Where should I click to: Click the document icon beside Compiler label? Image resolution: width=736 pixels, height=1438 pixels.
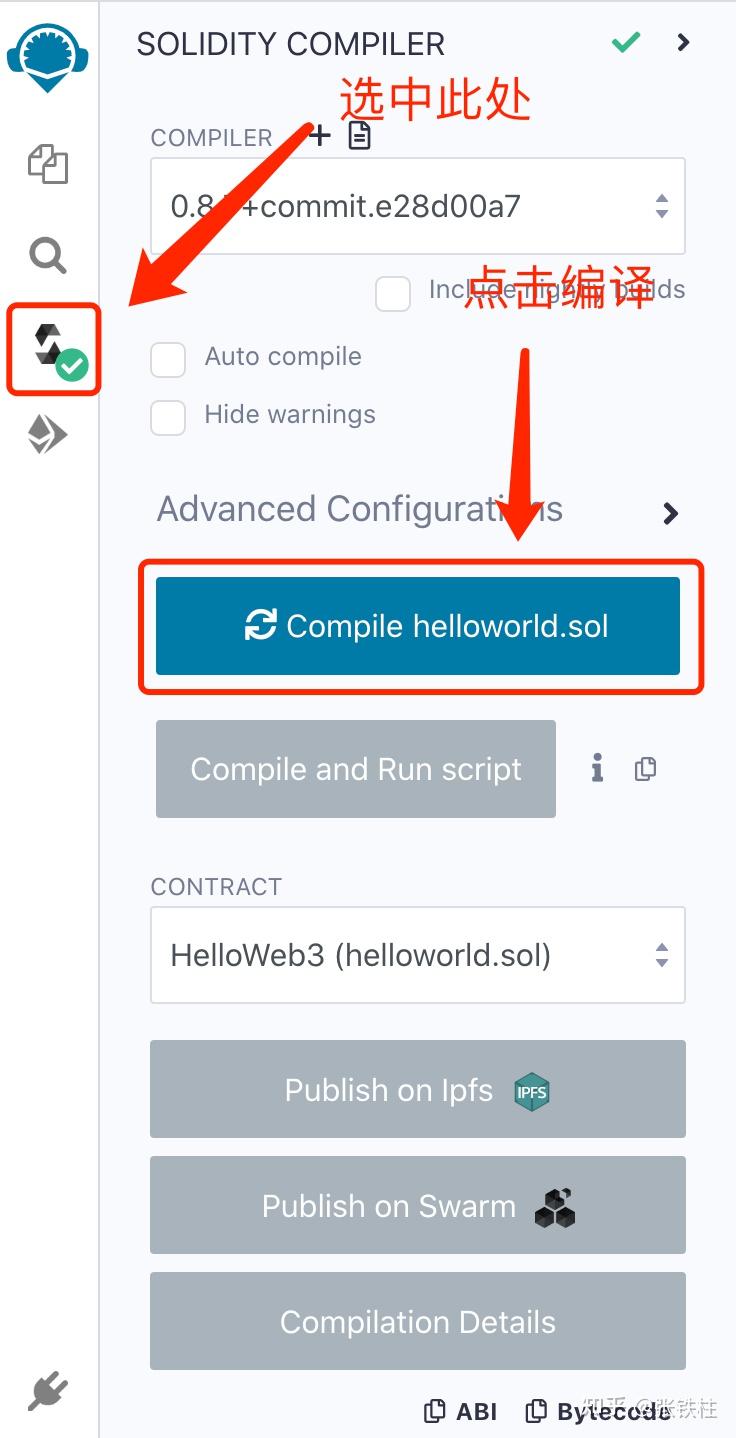click(359, 136)
